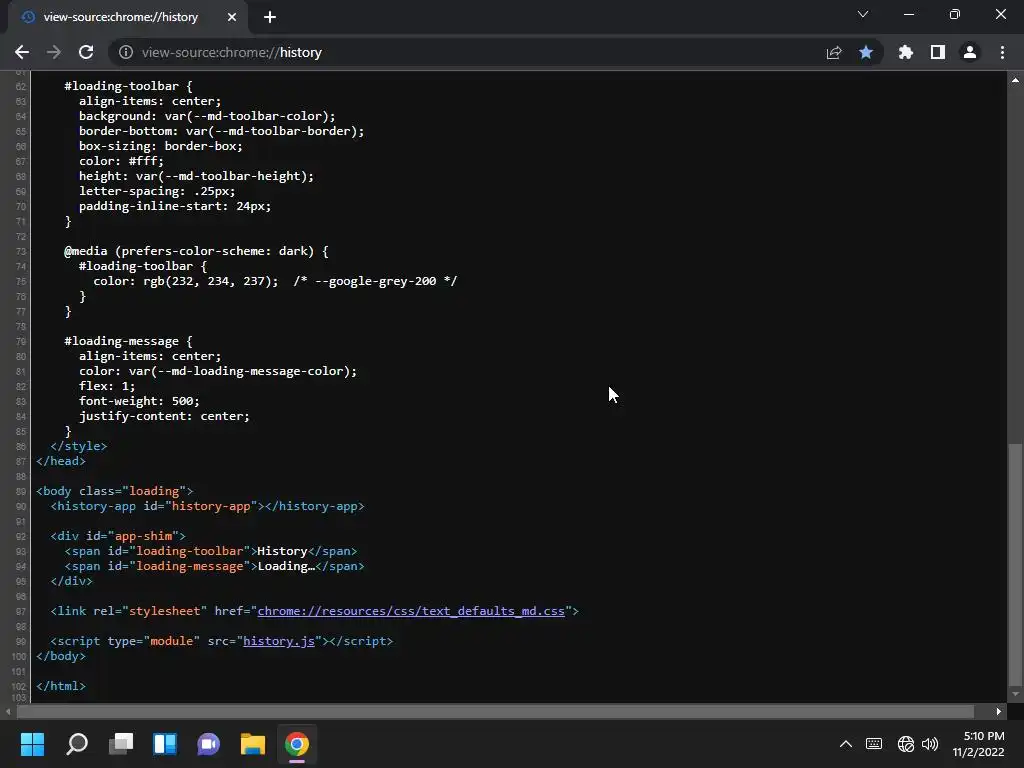Open Windows taskbar search
This screenshot has height=768, width=1024.
(x=77, y=744)
